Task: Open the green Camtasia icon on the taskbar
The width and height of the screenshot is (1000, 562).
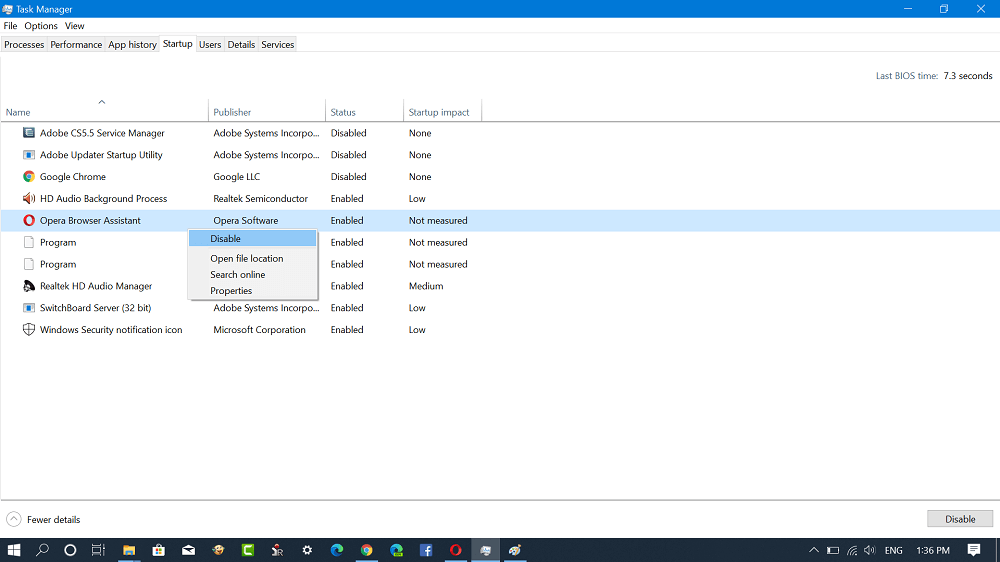Action: pyautogui.click(x=248, y=550)
